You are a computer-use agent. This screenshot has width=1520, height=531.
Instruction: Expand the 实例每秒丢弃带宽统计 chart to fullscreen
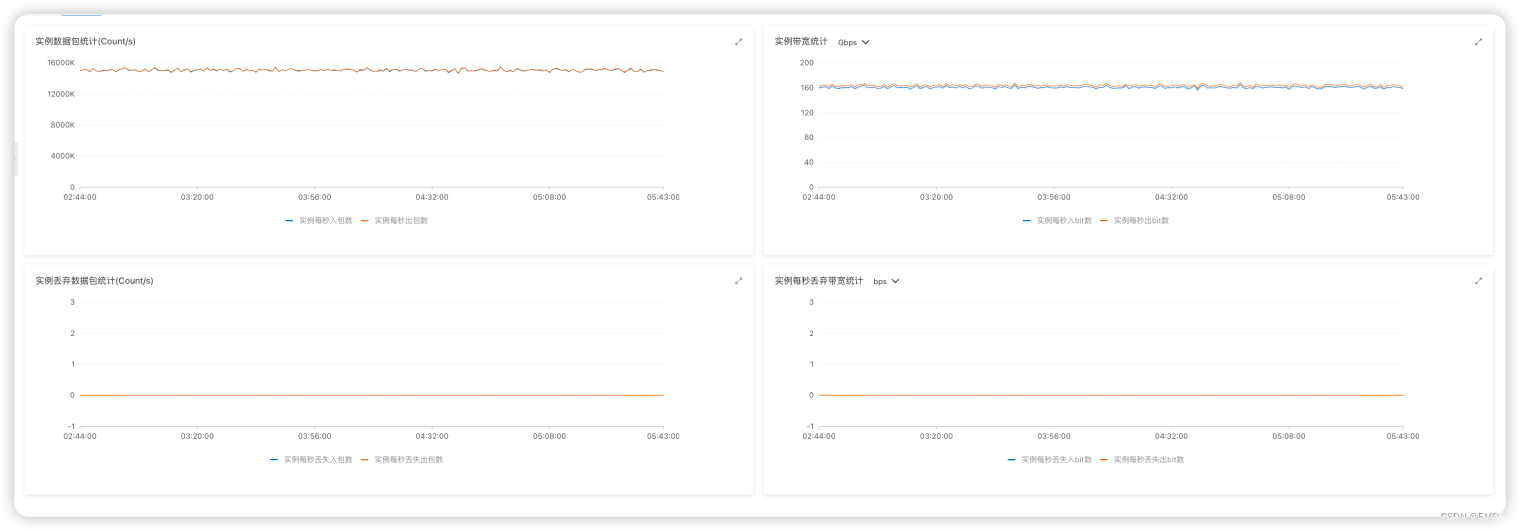1478,281
